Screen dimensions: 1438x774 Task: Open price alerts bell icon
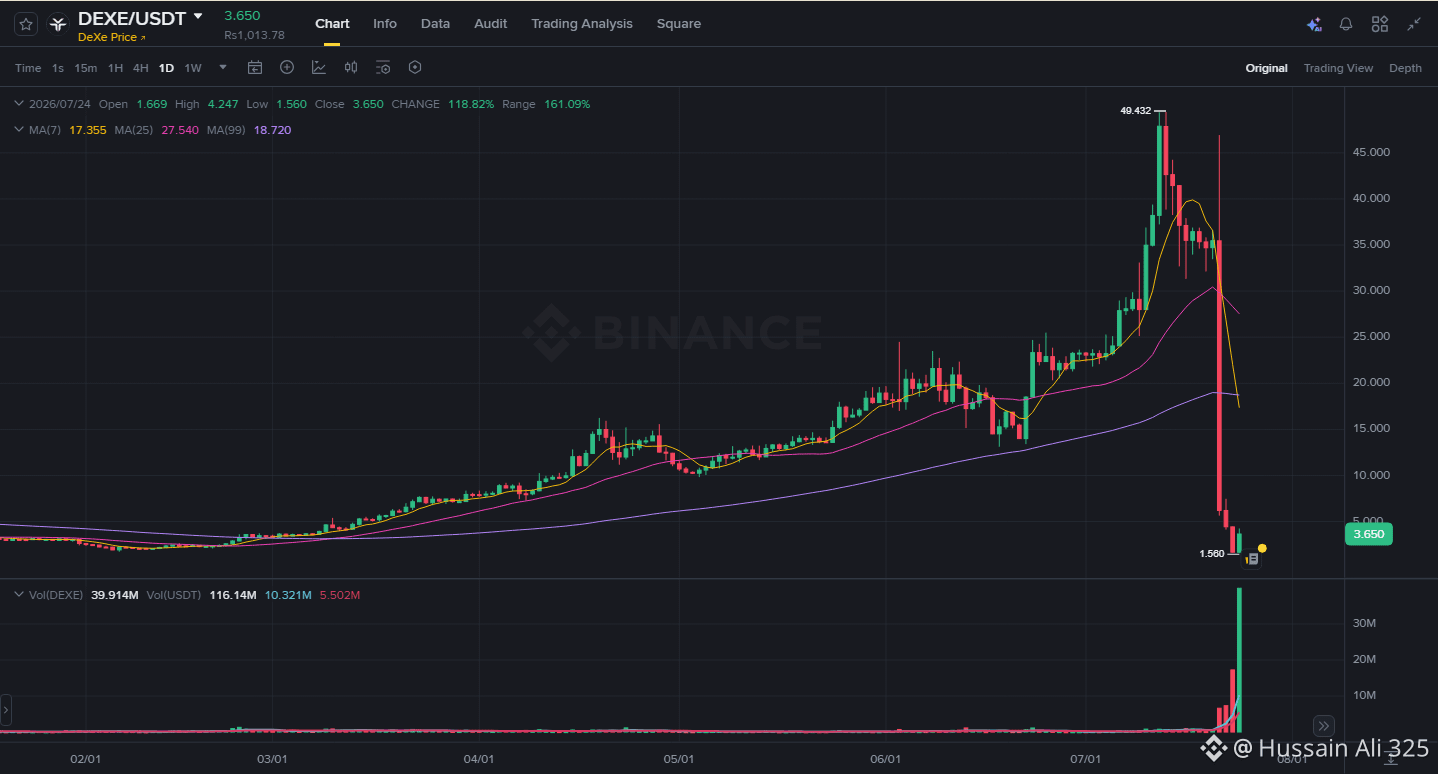tap(1346, 24)
